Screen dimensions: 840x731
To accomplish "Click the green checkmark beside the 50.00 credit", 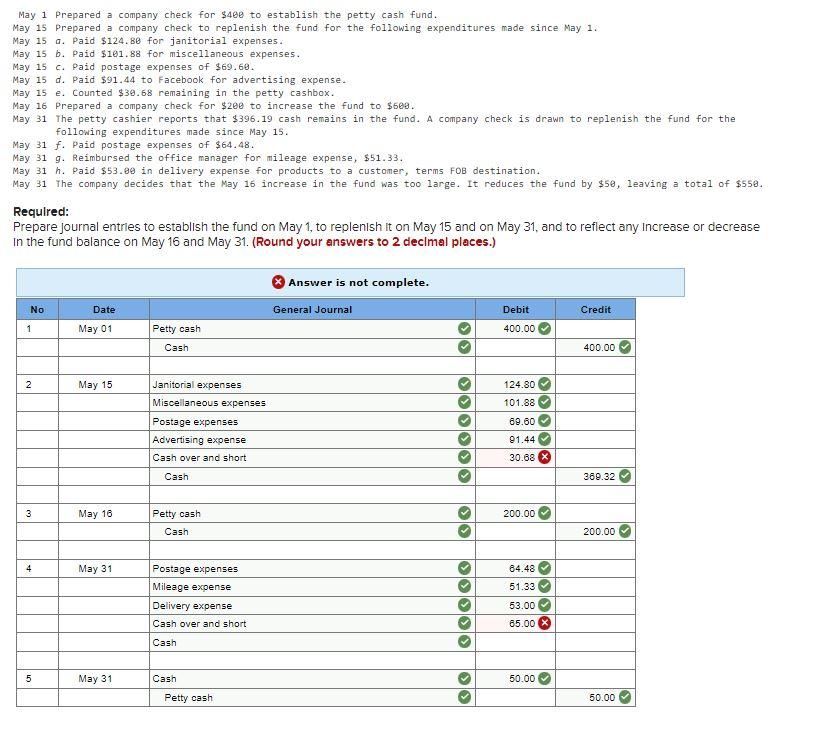I will [x=625, y=697].
